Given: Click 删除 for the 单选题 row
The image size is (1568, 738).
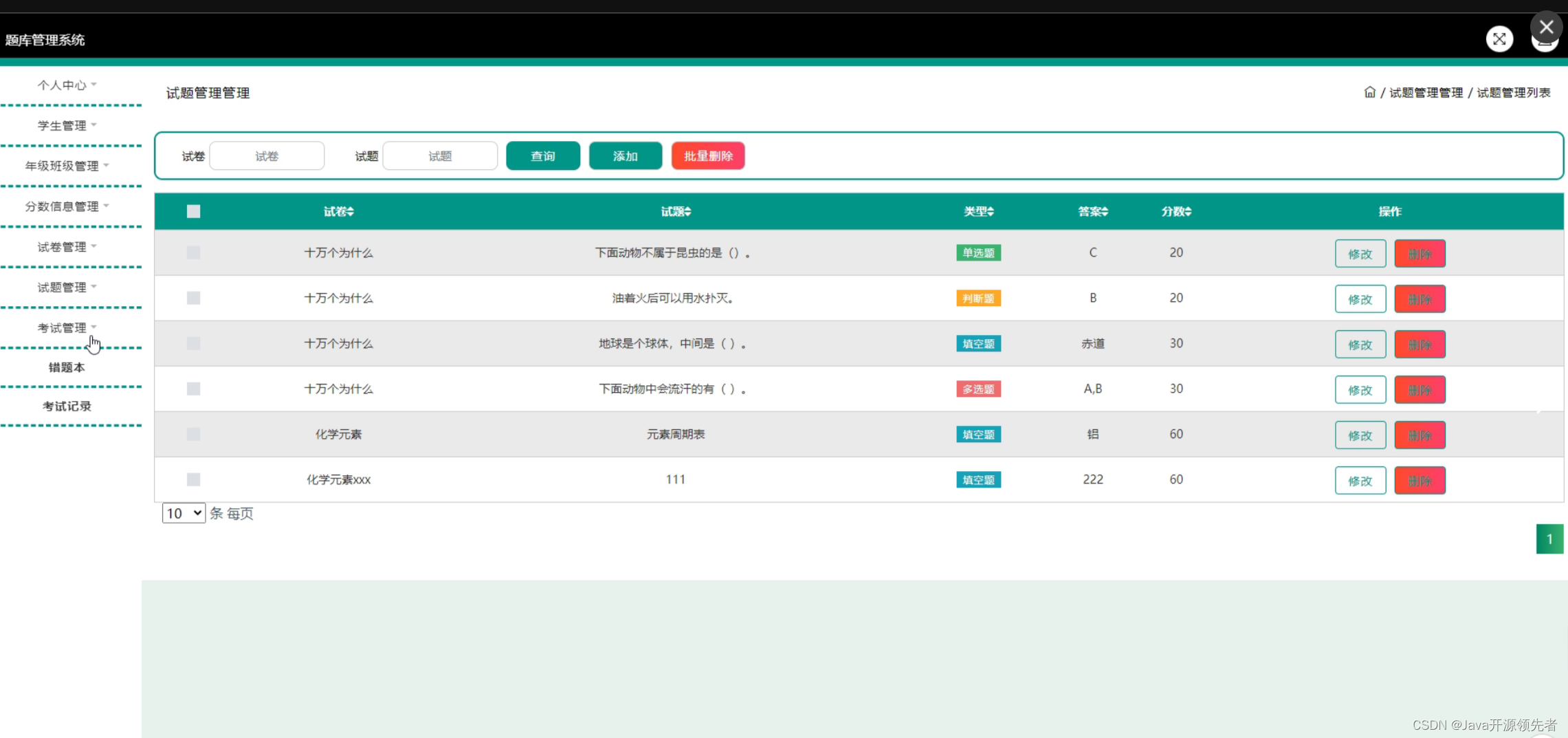Looking at the screenshot, I should 1420,254.
